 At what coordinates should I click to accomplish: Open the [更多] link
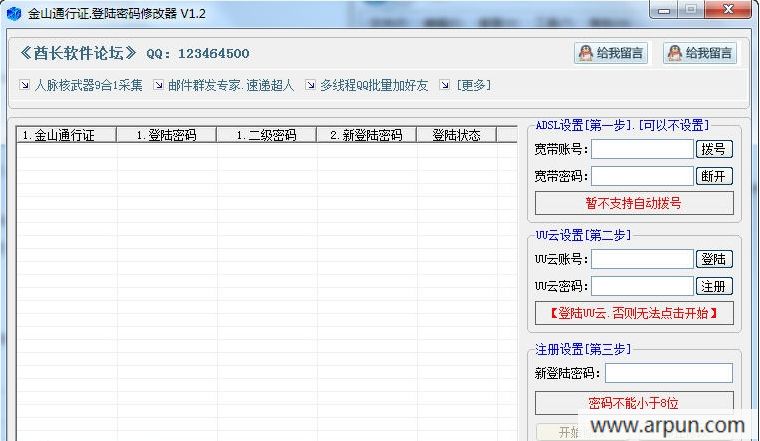point(474,85)
